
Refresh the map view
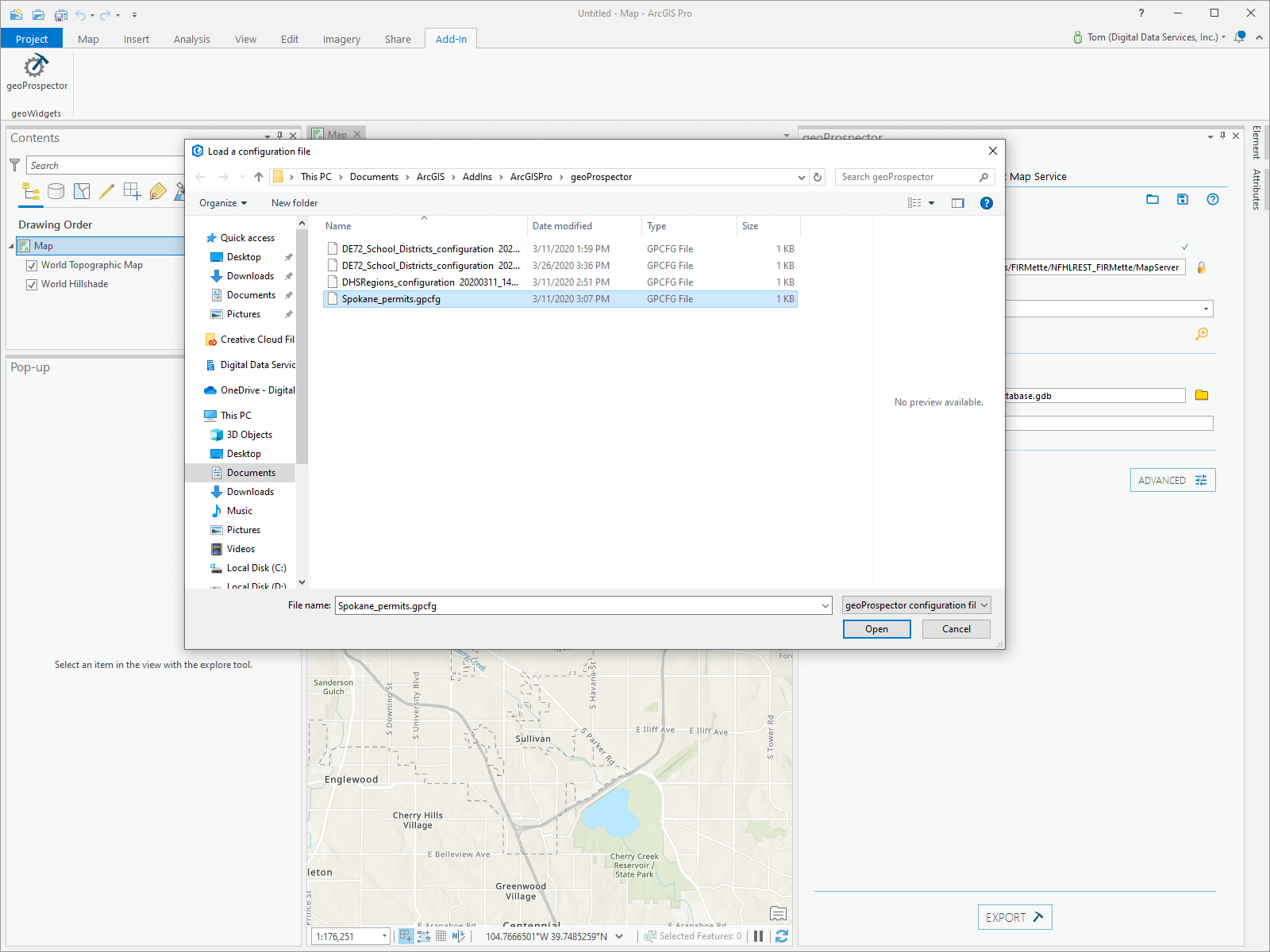click(782, 936)
